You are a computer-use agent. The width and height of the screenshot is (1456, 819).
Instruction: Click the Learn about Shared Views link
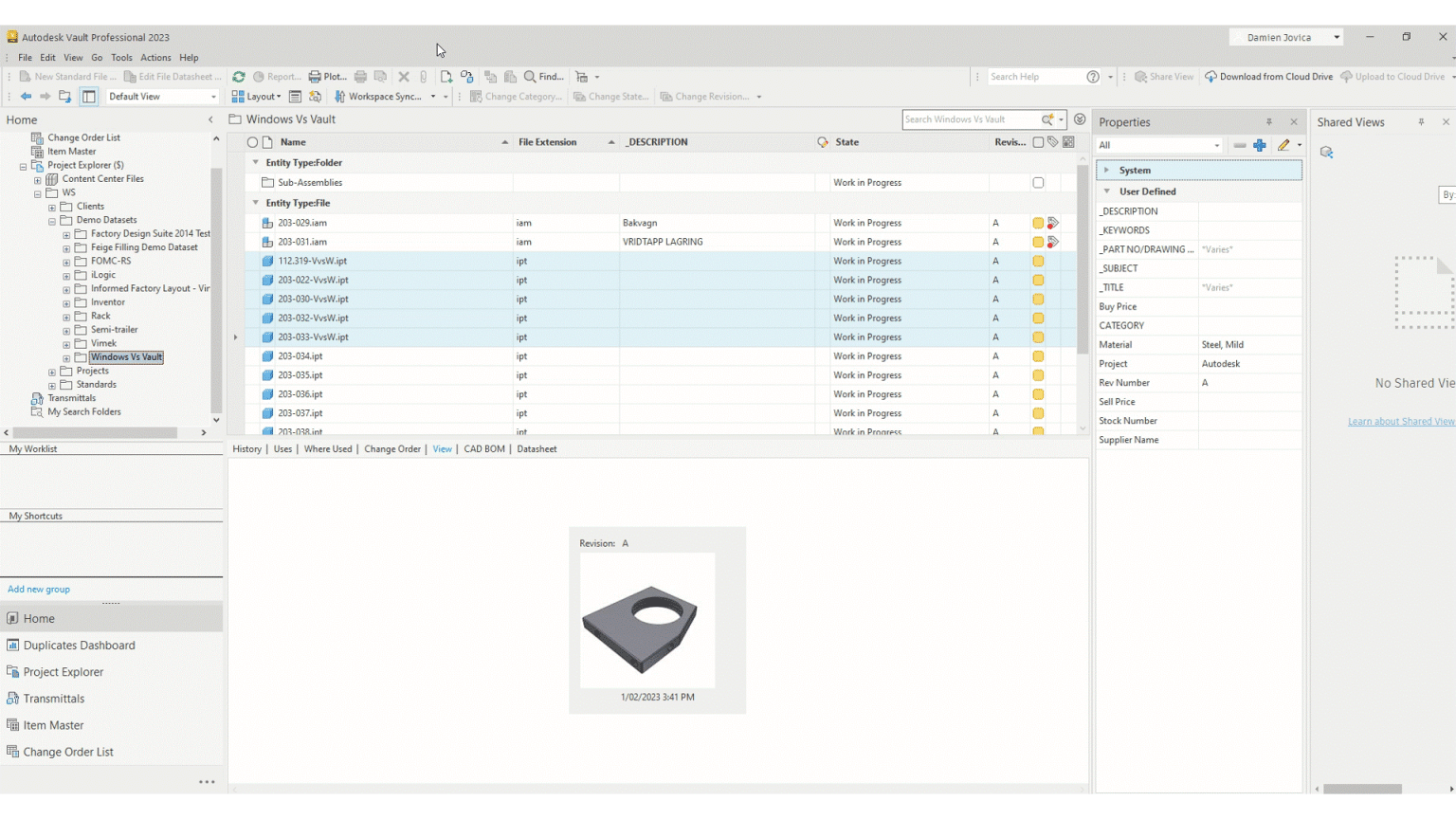coord(1402,421)
